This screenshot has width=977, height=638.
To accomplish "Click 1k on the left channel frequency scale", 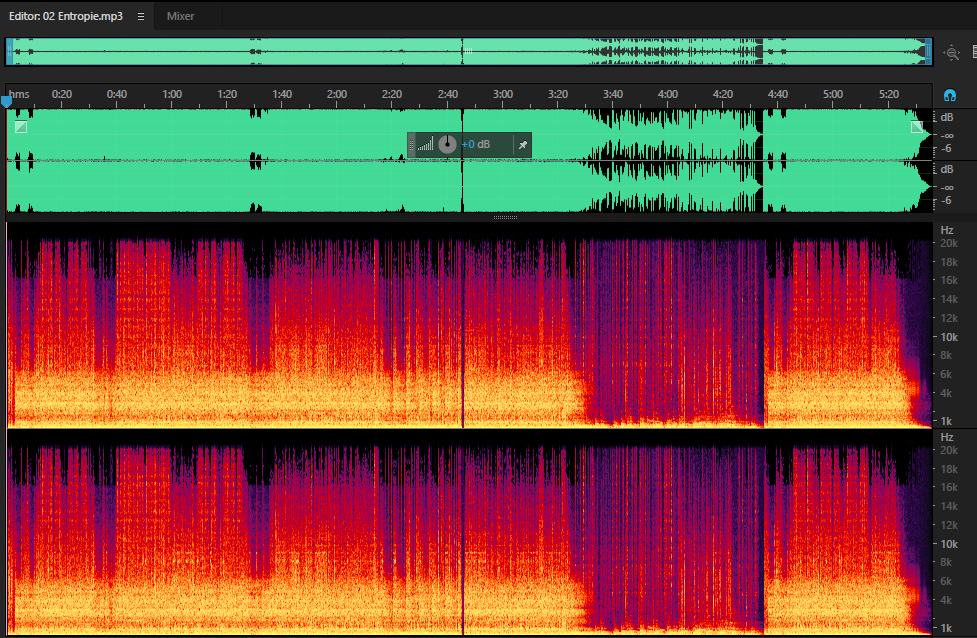I will pyautogui.click(x=946, y=421).
